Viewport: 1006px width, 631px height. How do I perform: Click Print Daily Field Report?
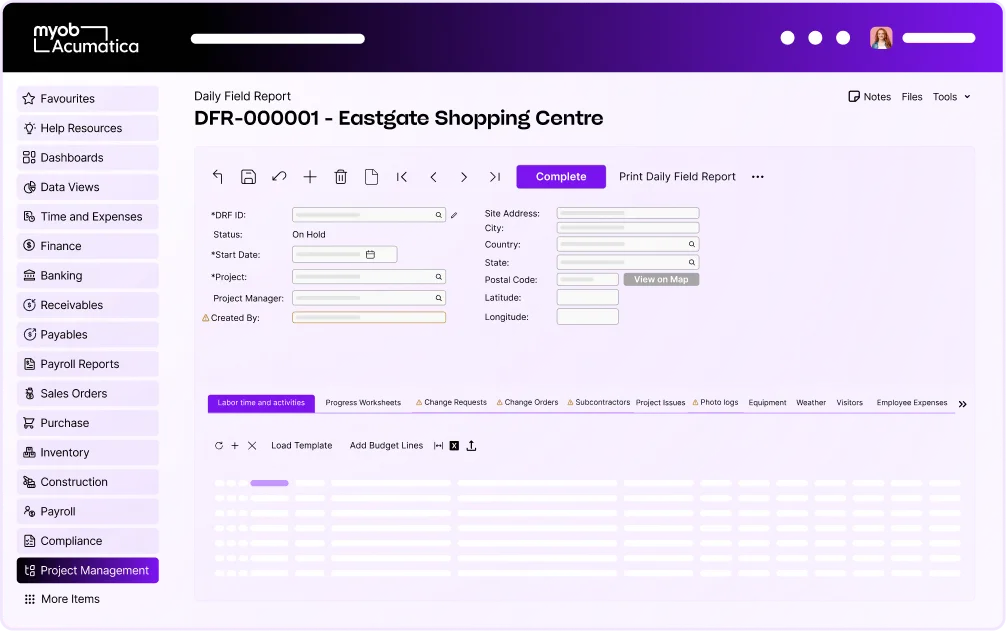[677, 176]
